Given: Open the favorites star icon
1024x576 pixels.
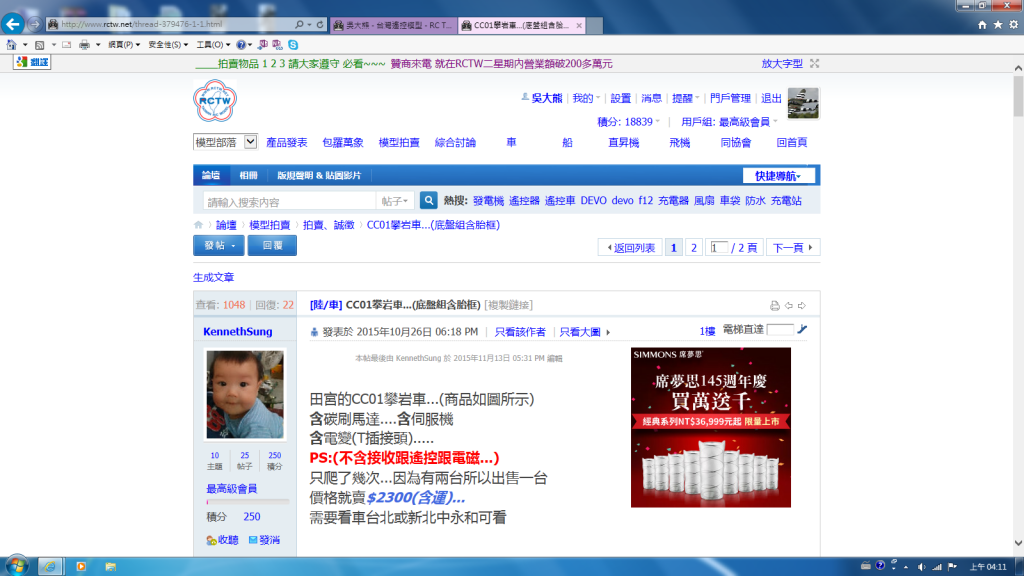Looking at the screenshot, I should pyautogui.click(x=998, y=24).
